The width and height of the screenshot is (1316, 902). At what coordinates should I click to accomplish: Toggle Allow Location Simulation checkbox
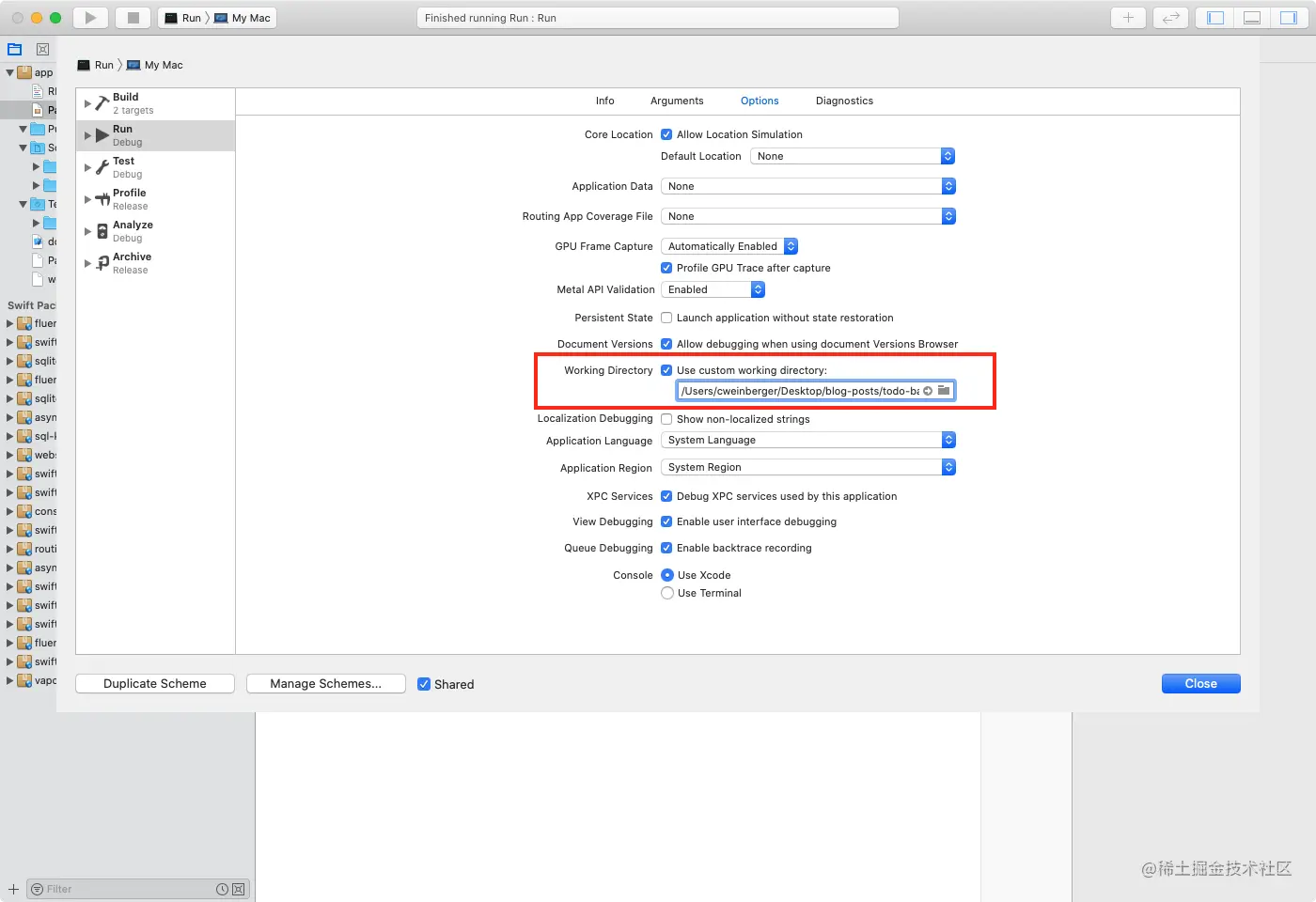tap(666, 134)
